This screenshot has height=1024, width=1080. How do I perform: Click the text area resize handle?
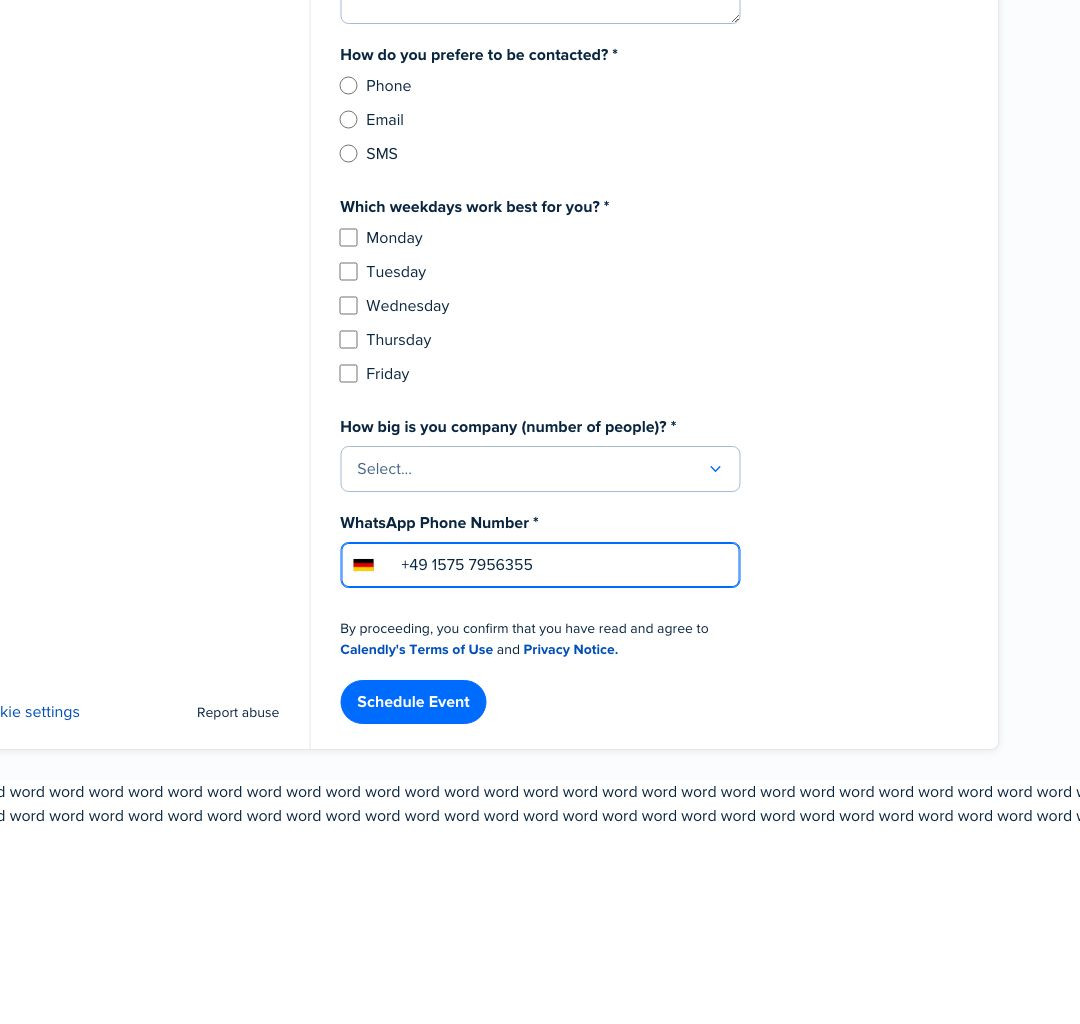735,18
